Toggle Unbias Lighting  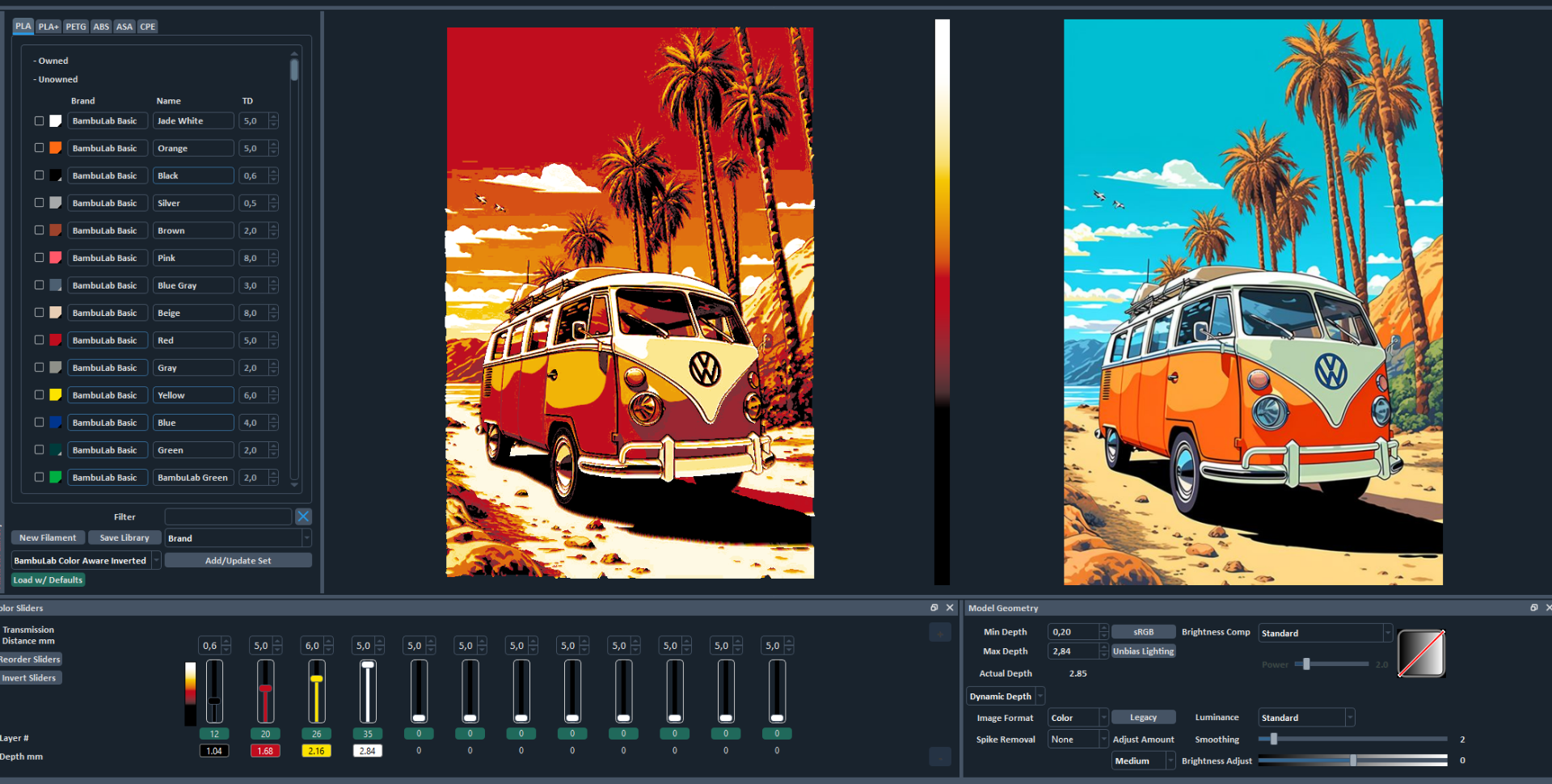(1143, 651)
